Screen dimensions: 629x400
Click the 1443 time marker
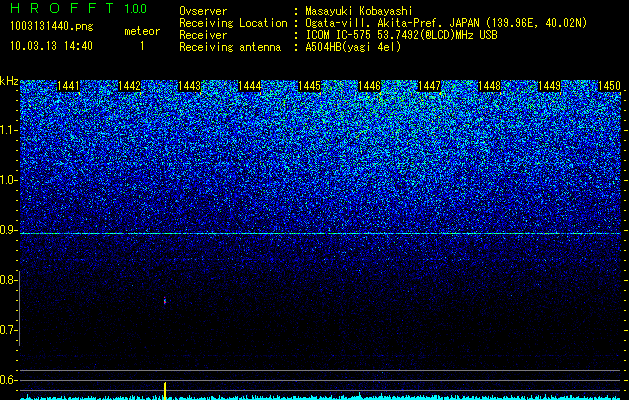[x=189, y=86]
